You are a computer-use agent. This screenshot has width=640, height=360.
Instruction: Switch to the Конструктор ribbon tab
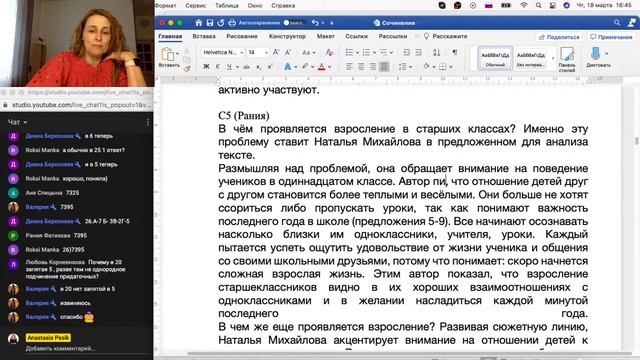tap(287, 36)
